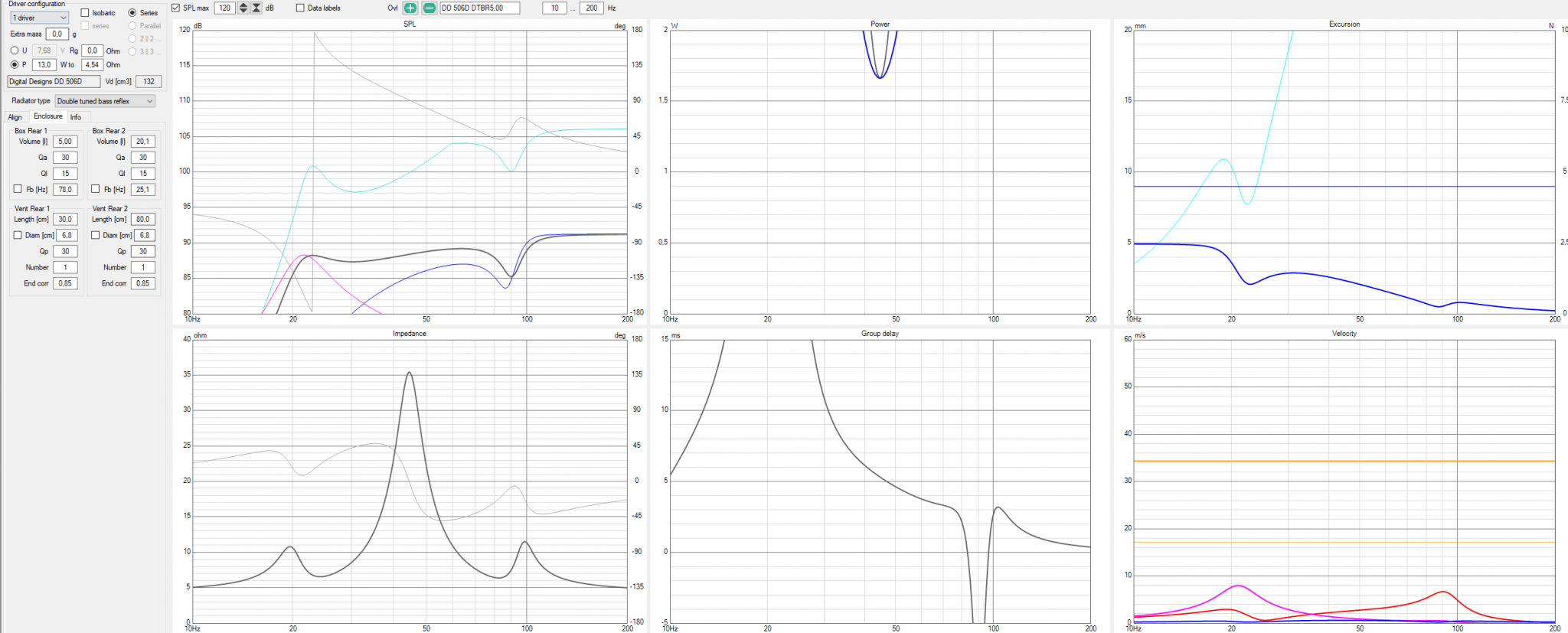Enable Data labels checkbox
1568x633 pixels.
(x=300, y=8)
